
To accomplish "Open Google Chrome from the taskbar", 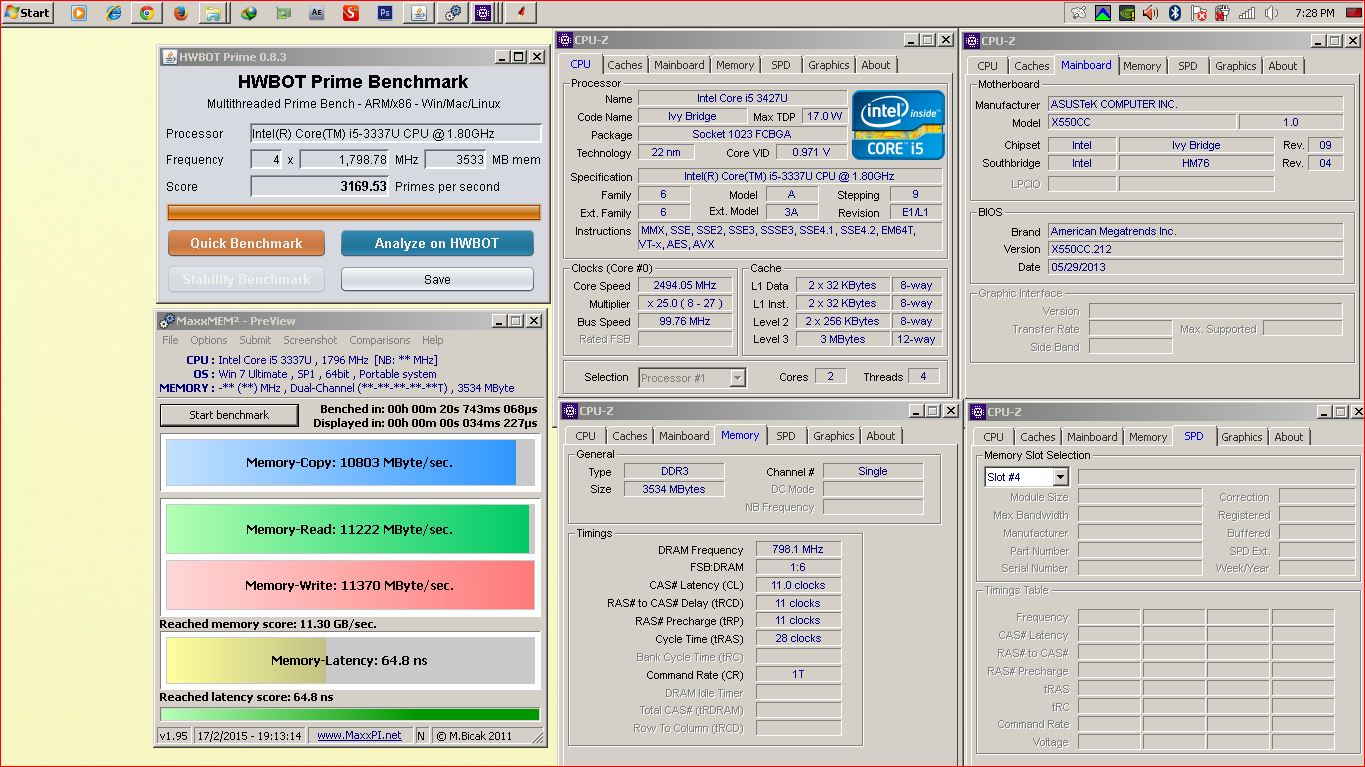I will (x=147, y=13).
